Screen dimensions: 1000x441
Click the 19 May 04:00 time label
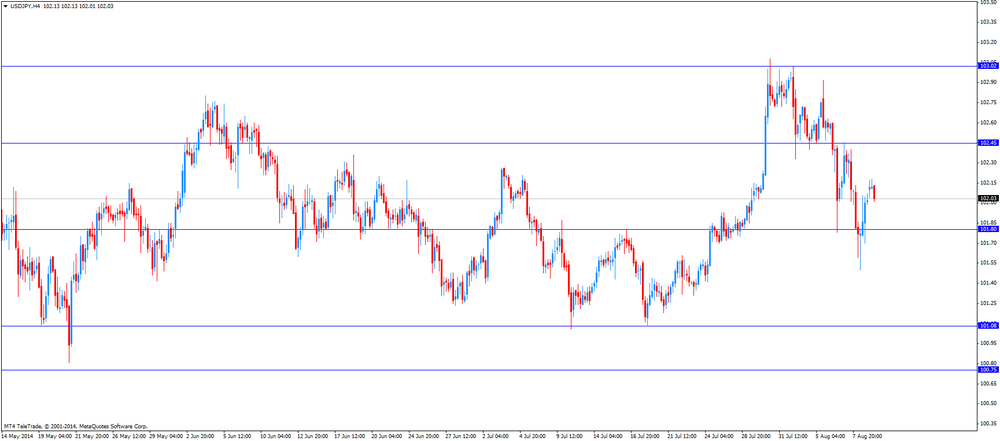(x=54, y=437)
